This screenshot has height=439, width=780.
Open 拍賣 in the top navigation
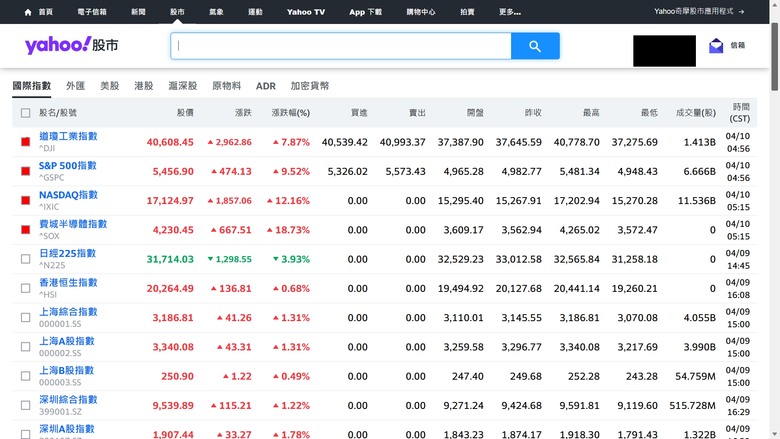(467, 12)
